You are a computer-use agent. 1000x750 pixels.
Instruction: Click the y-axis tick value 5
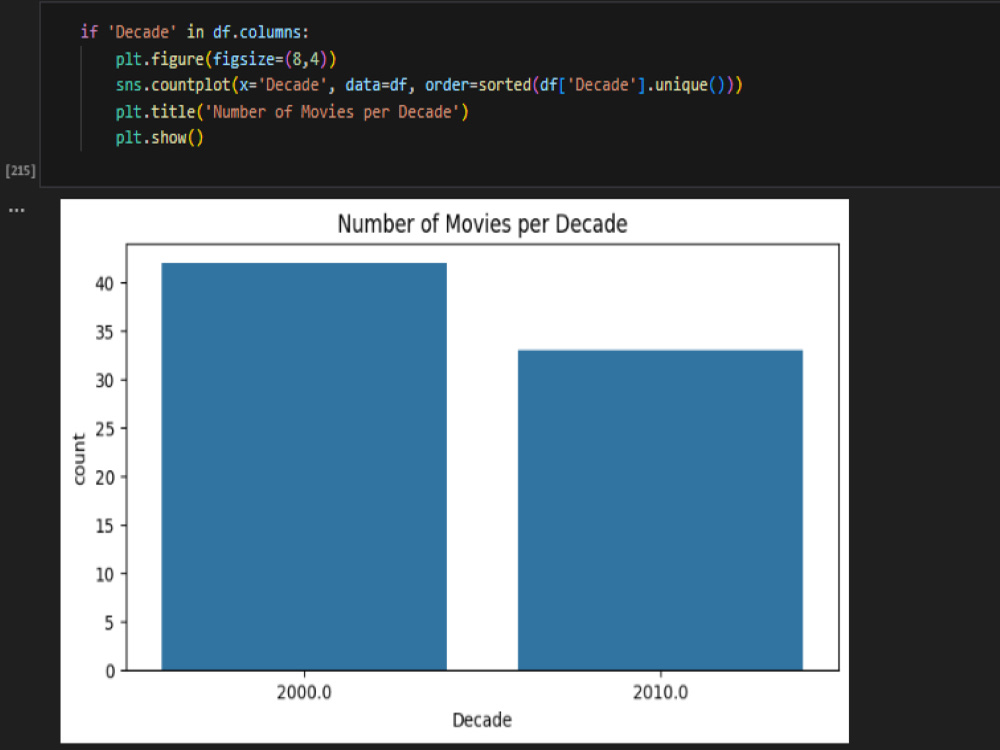(110, 622)
